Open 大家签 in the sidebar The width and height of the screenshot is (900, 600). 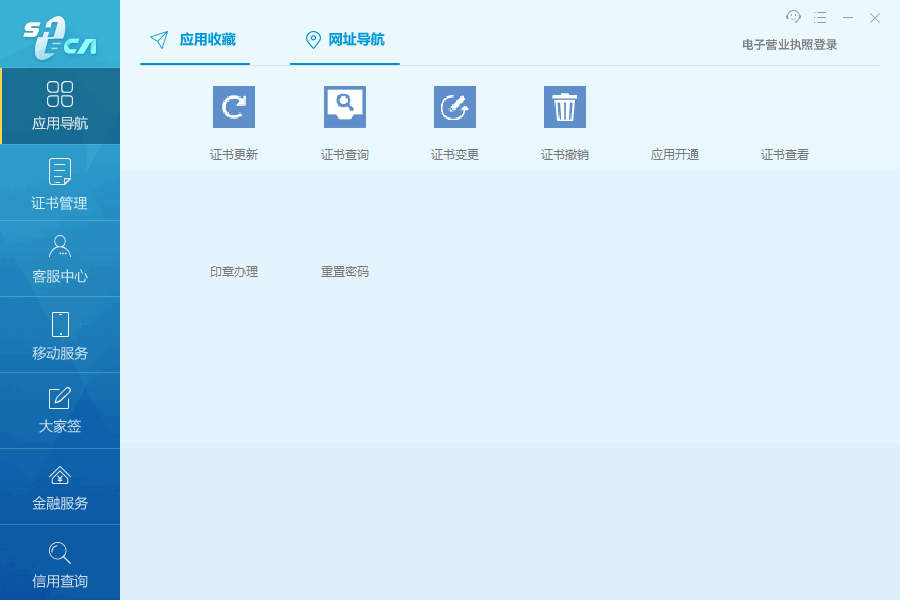[60, 411]
